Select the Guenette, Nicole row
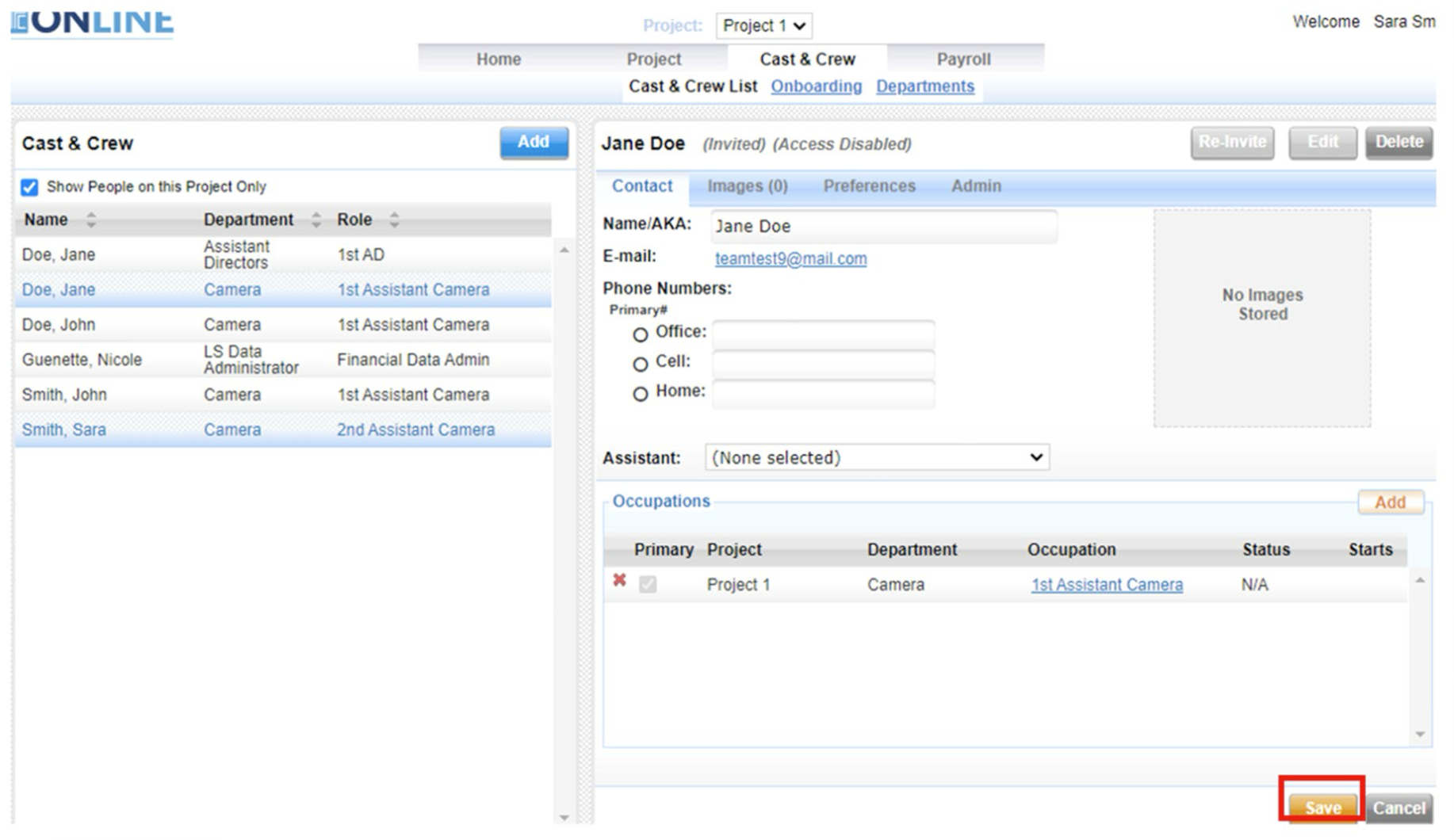Viewport: 1454px width, 840px height. (282, 360)
